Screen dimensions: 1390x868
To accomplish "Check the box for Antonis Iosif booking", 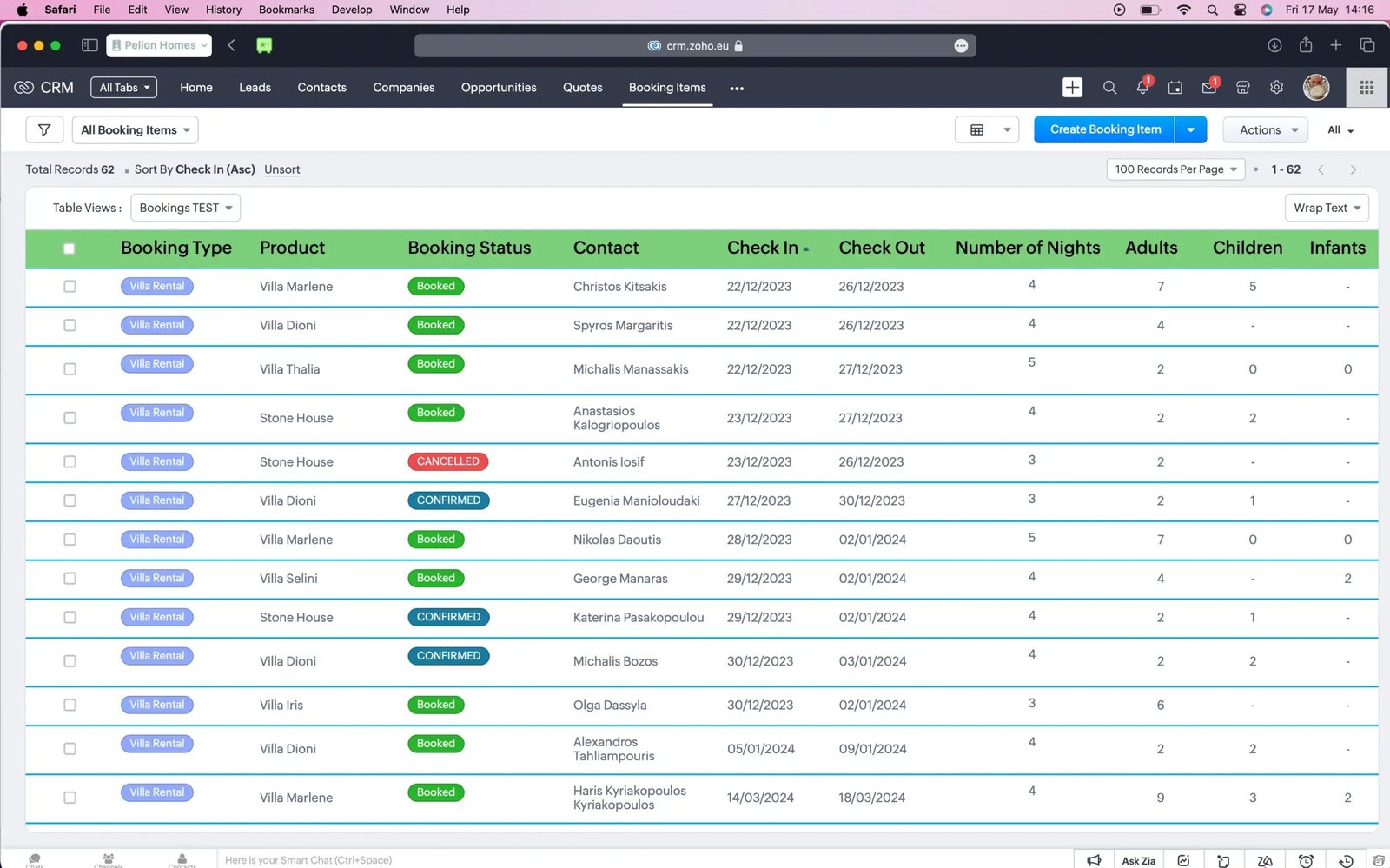I will [69, 462].
